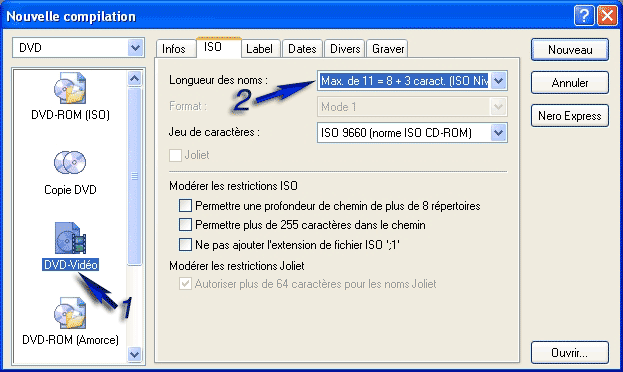
Task: Click the compilation list scroll up arrow
Action: (135, 79)
